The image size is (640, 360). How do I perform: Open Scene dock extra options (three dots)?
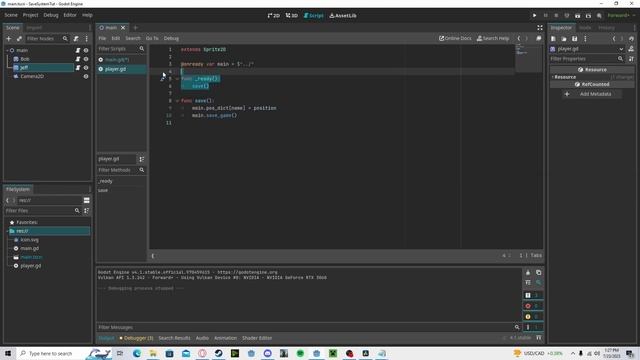87,38
